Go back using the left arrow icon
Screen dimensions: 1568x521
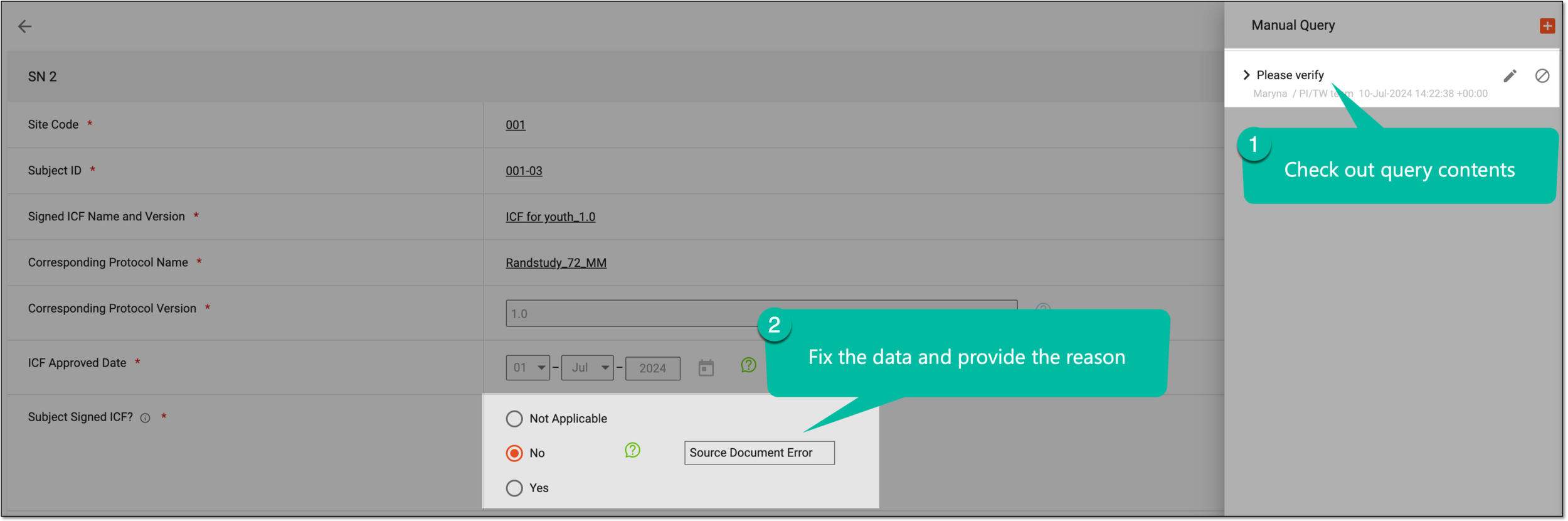point(24,26)
